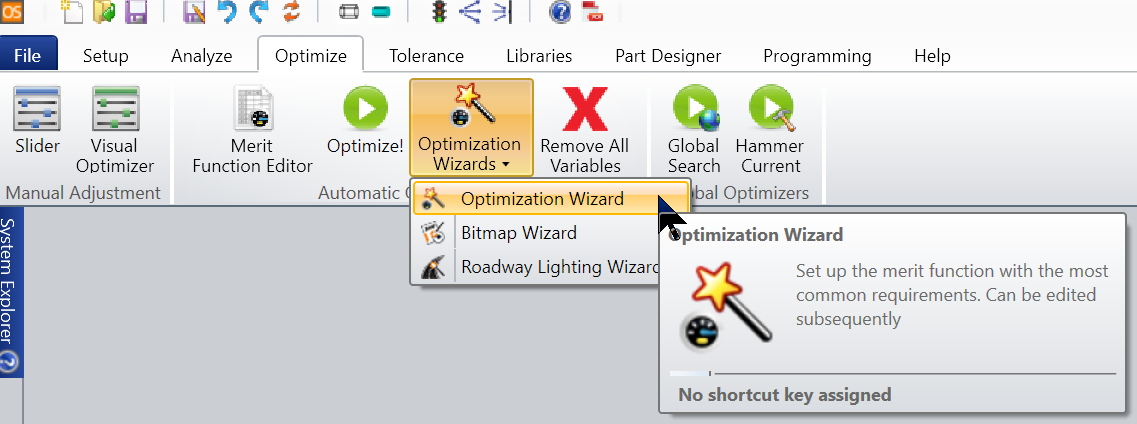1137x424 pixels.
Task: Open the Visual Optimizer tool
Action: click(115, 130)
